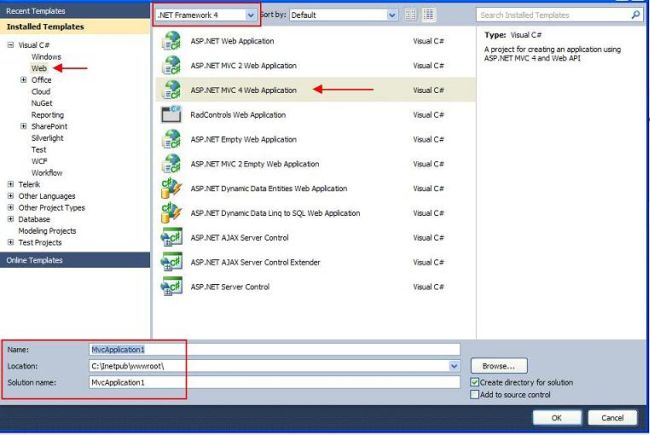Click the ASP.NET MVC 2 Empty Web Application icon

pyautogui.click(x=171, y=164)
